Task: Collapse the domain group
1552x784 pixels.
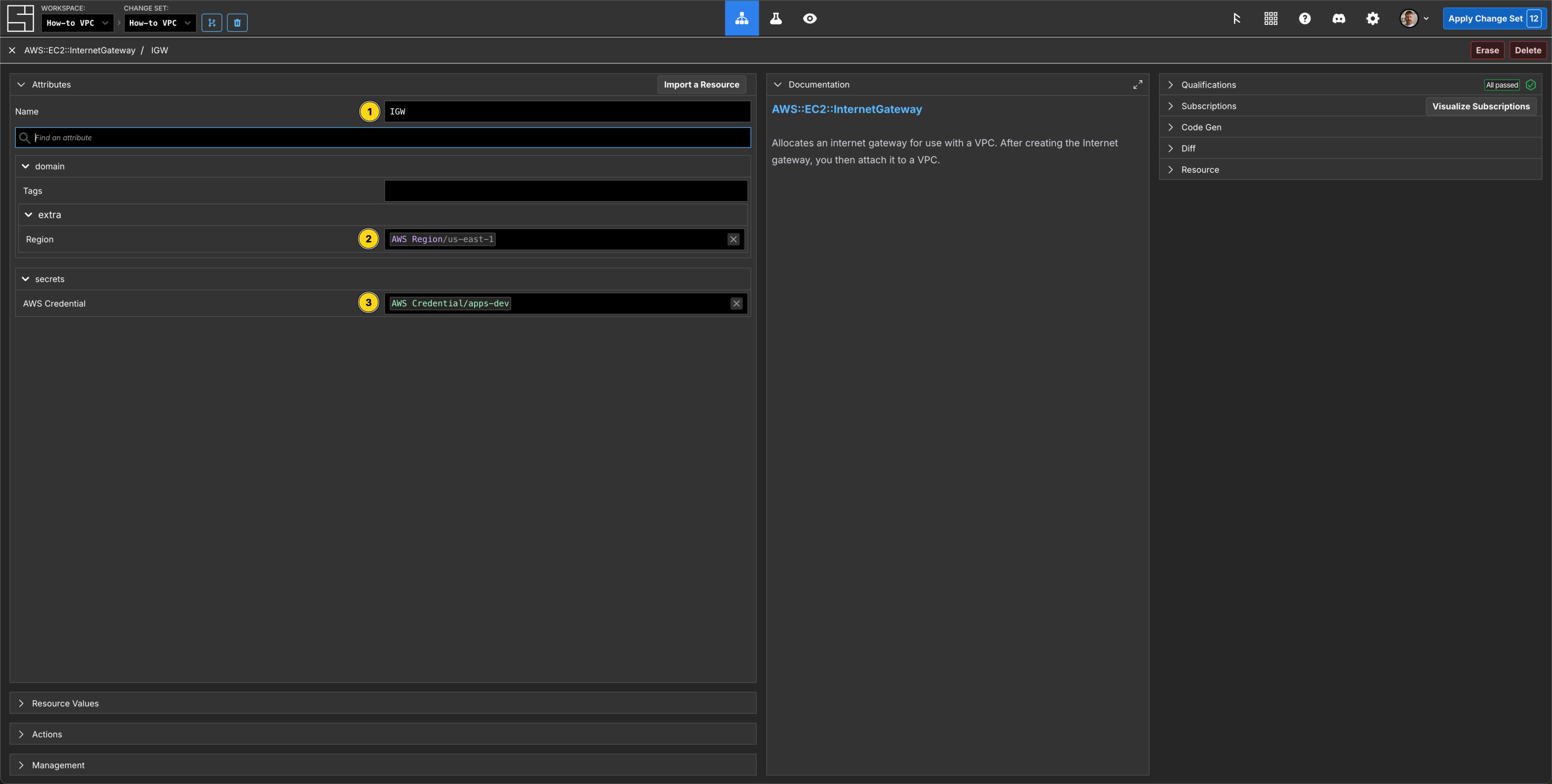Action: 25,166
